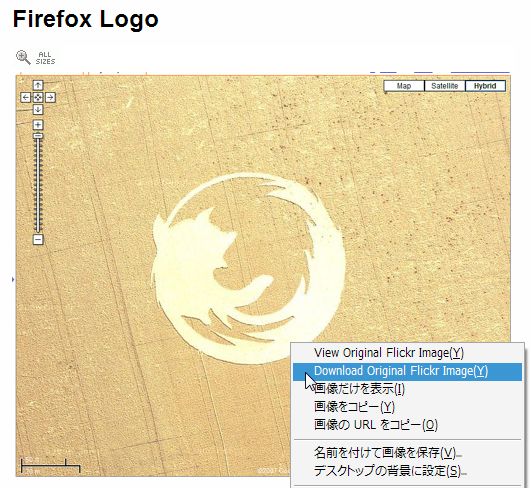
Task: Pan the map up with the arrow
Action: tap(38, 85)
